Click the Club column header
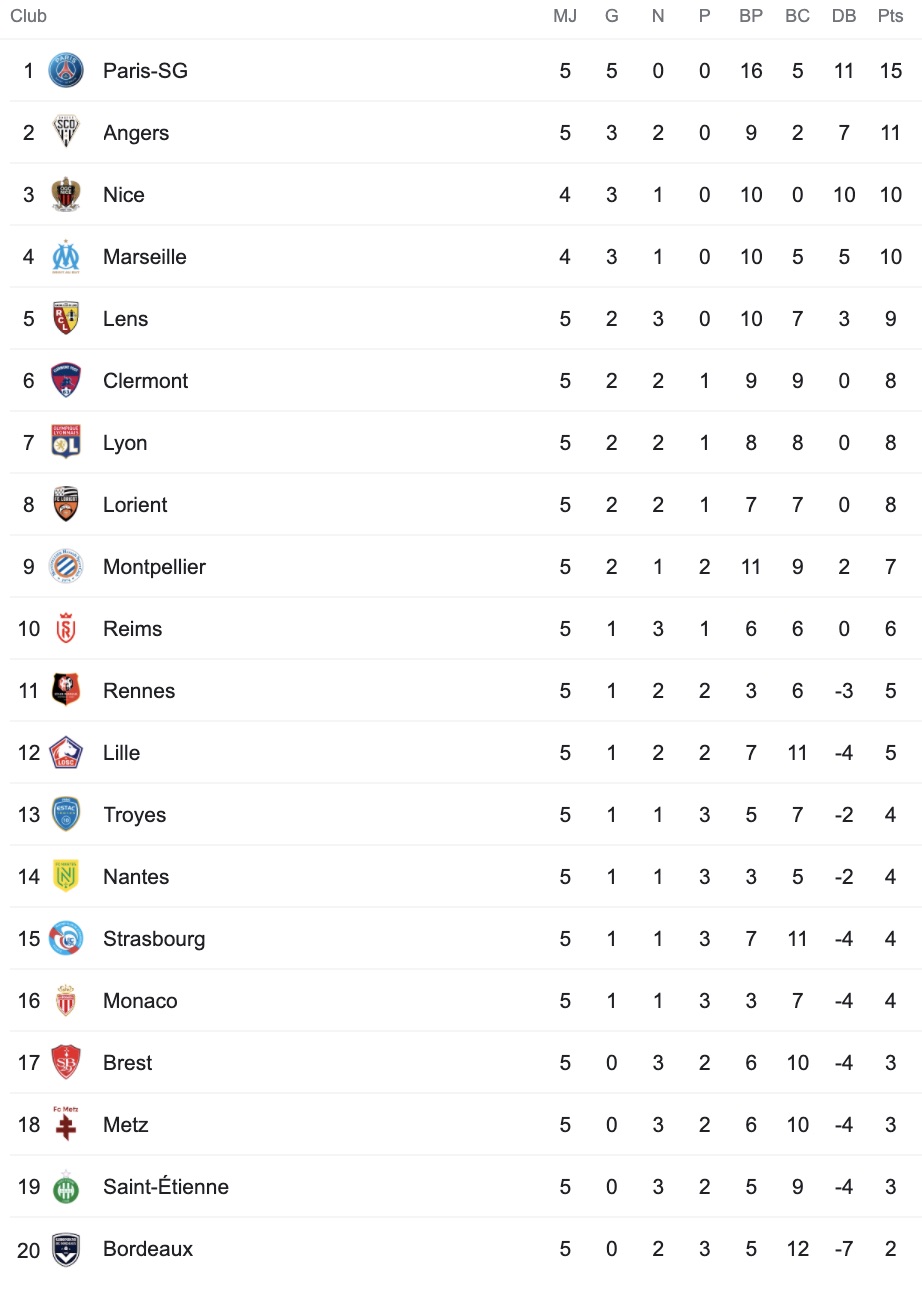This screenshot has width=922, height=1290. click(x=28, y=16)
